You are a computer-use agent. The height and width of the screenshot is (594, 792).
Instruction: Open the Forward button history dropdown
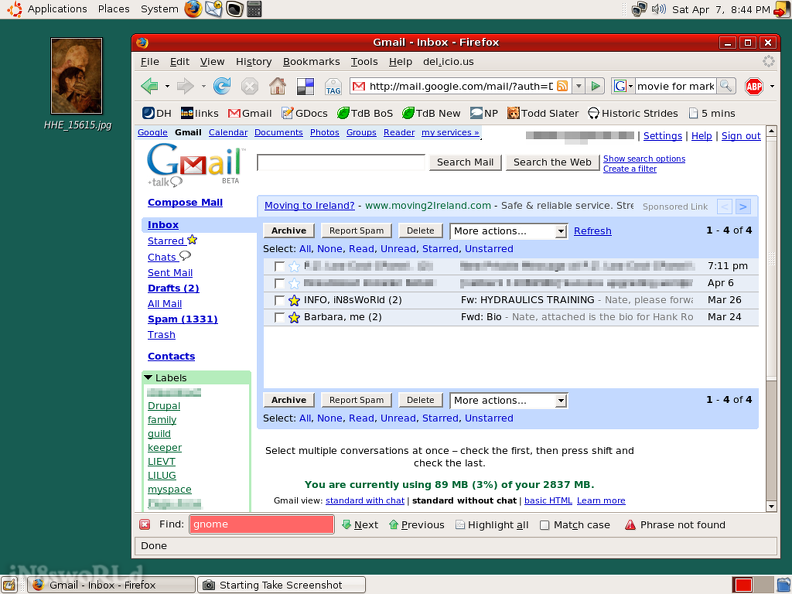tap(204, 86)
